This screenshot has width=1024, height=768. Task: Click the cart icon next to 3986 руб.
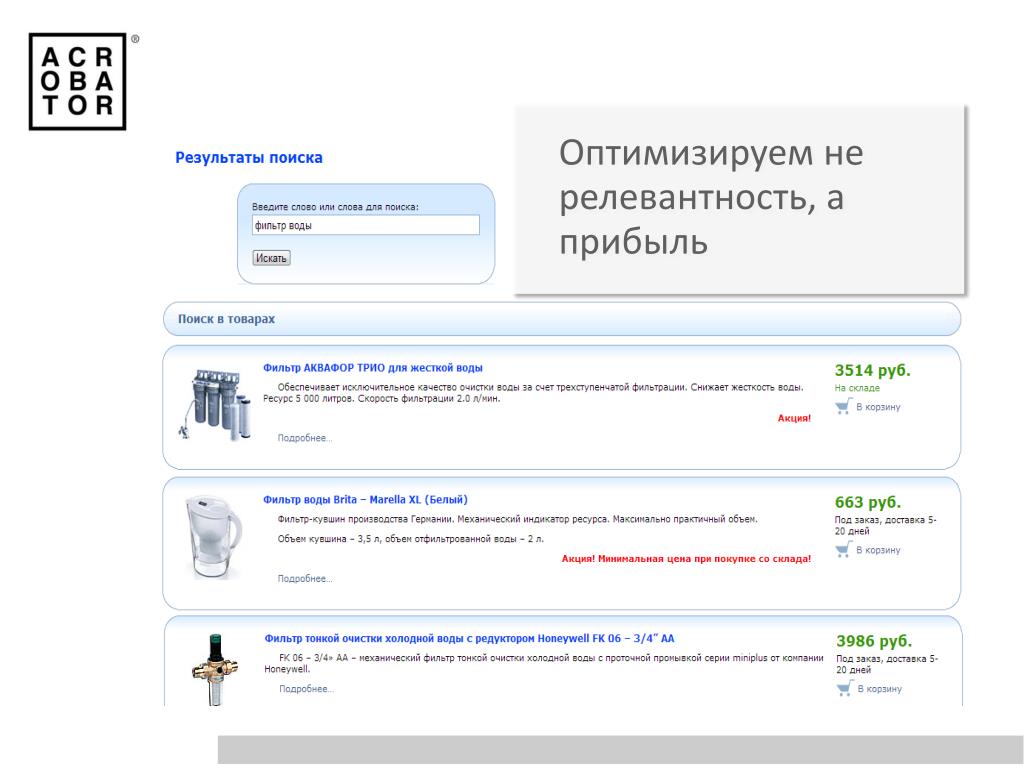[845, 688]
